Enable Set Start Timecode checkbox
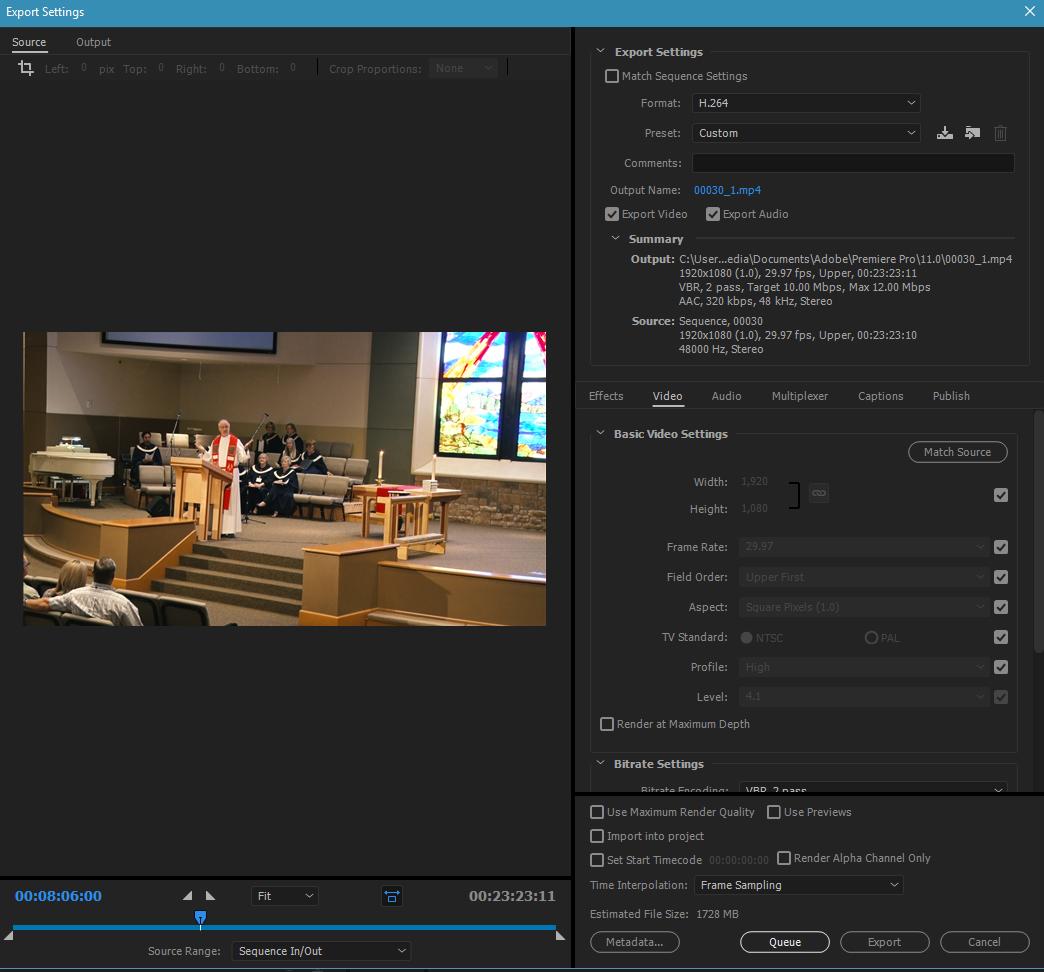 [x=597, y=860]
